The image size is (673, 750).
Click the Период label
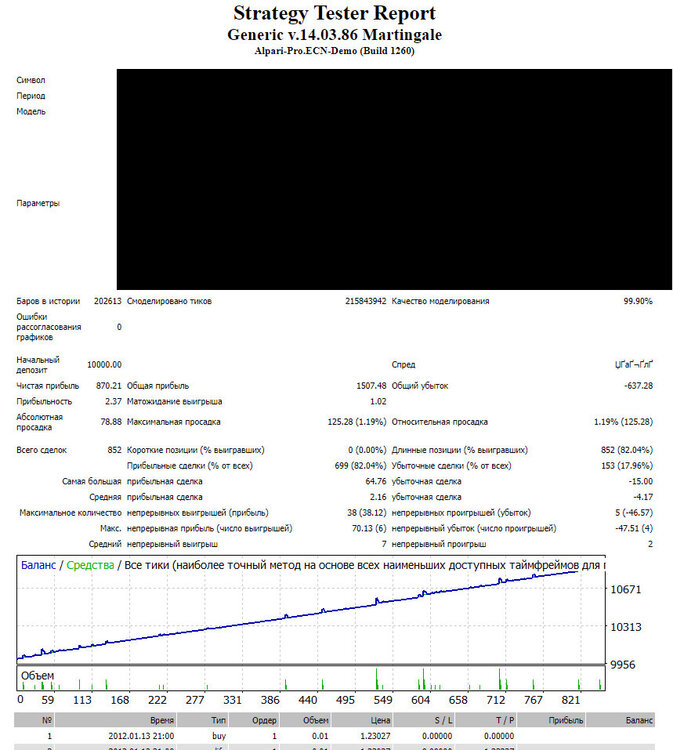(x=31, y=96)
